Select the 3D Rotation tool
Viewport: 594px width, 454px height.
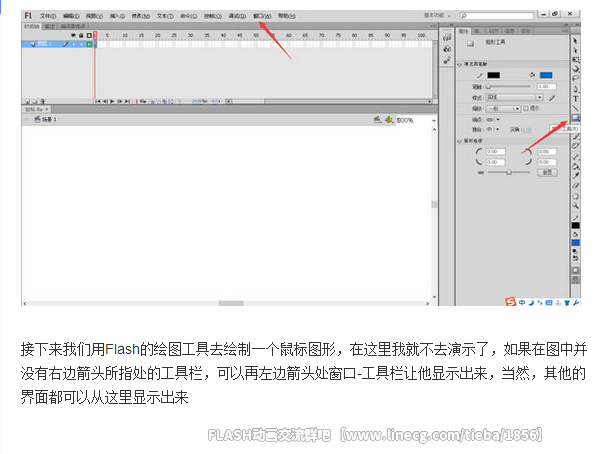[x=575, y=69]
